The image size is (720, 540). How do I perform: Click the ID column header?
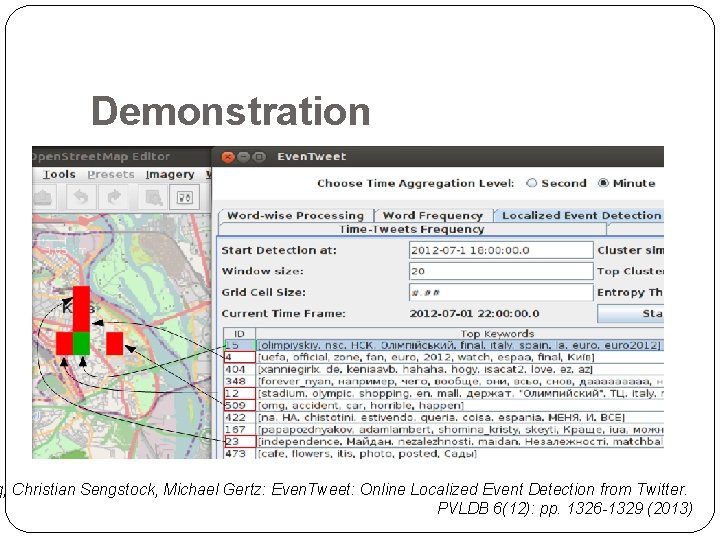239,334
